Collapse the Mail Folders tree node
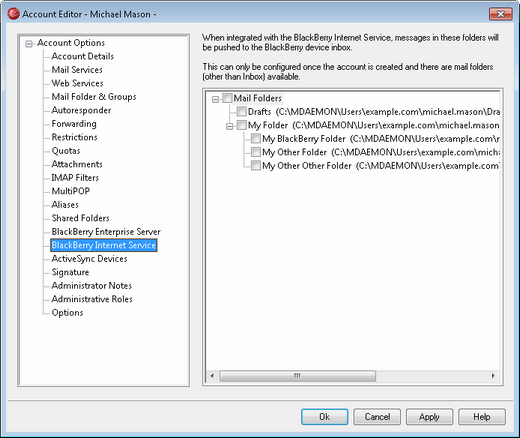 215,99
